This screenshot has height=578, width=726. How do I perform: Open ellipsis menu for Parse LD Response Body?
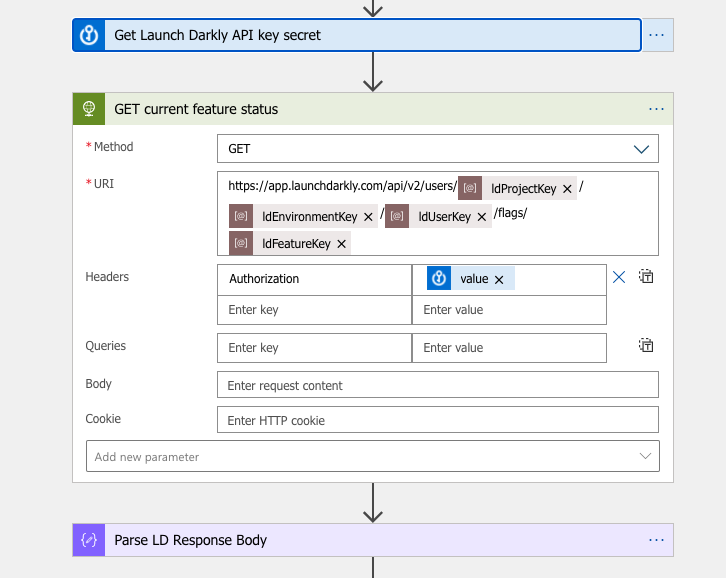coord(657,540)
